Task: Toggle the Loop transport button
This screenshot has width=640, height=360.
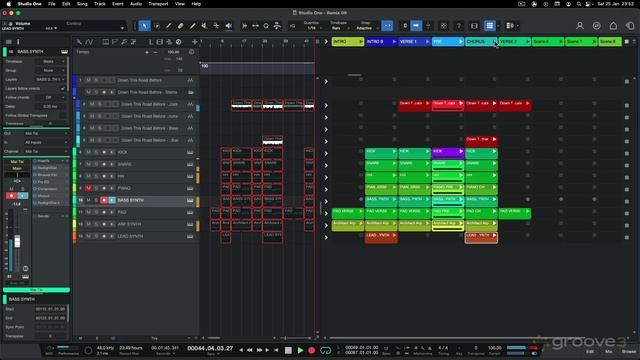Action: click(x=325, y=350)
